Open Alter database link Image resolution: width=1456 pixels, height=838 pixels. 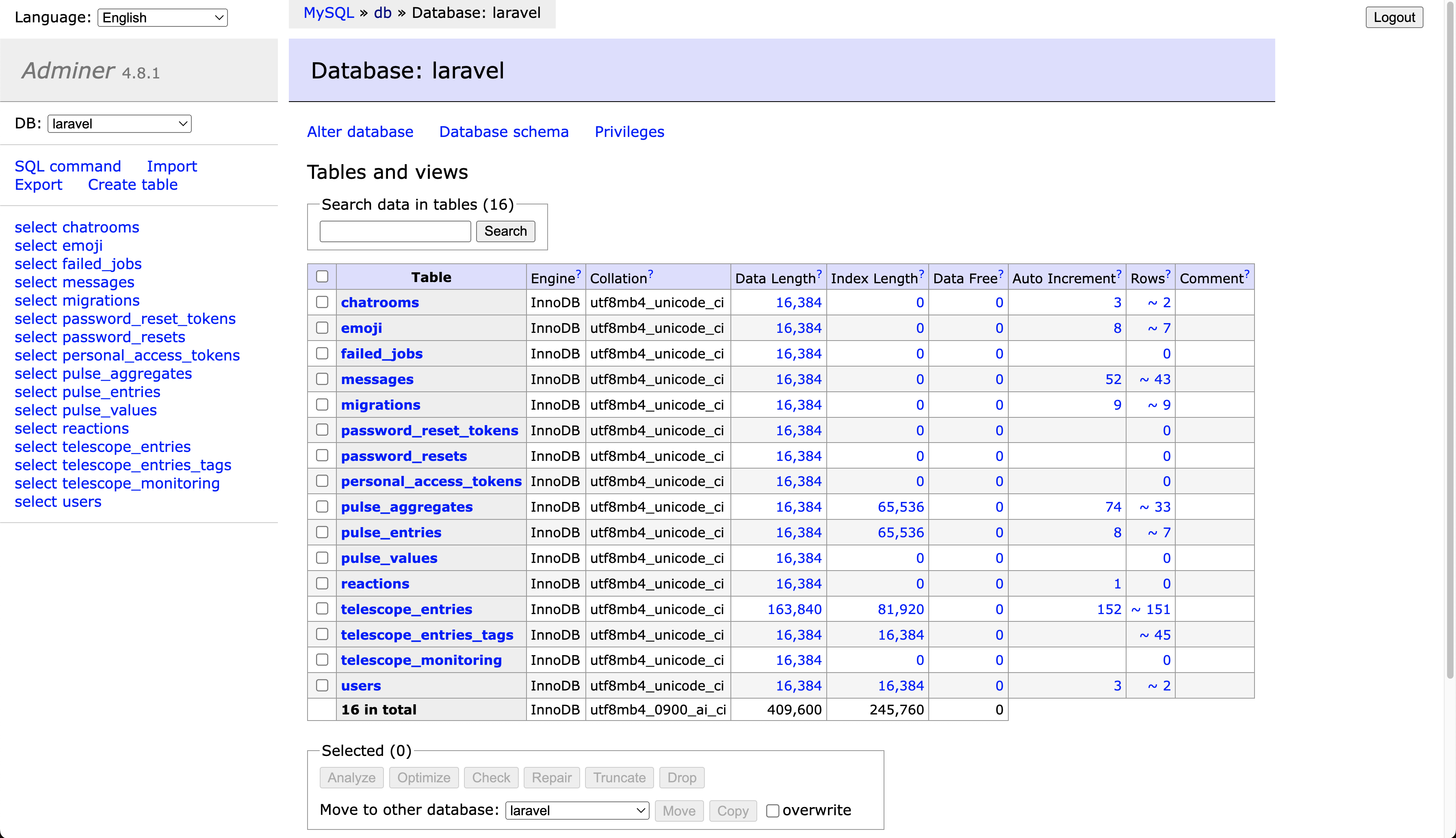pyautogui.click(x=360, y=132)
